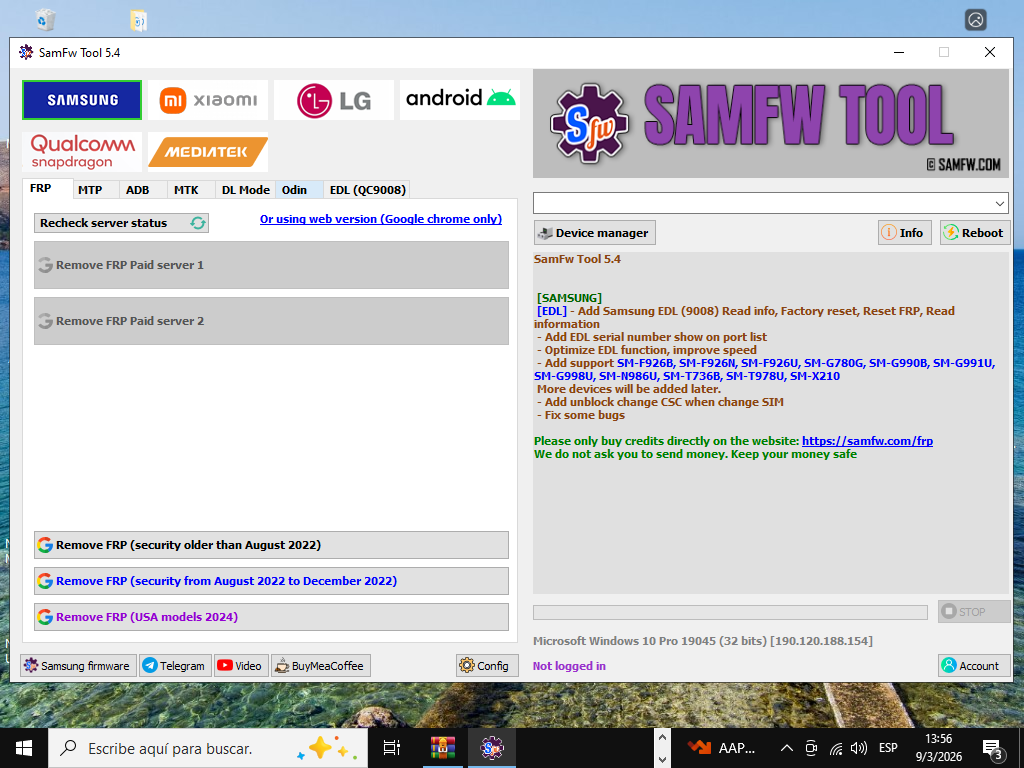
Task: Select the Qualcomm Snapdragon tile
Action: tap(82, 152)
